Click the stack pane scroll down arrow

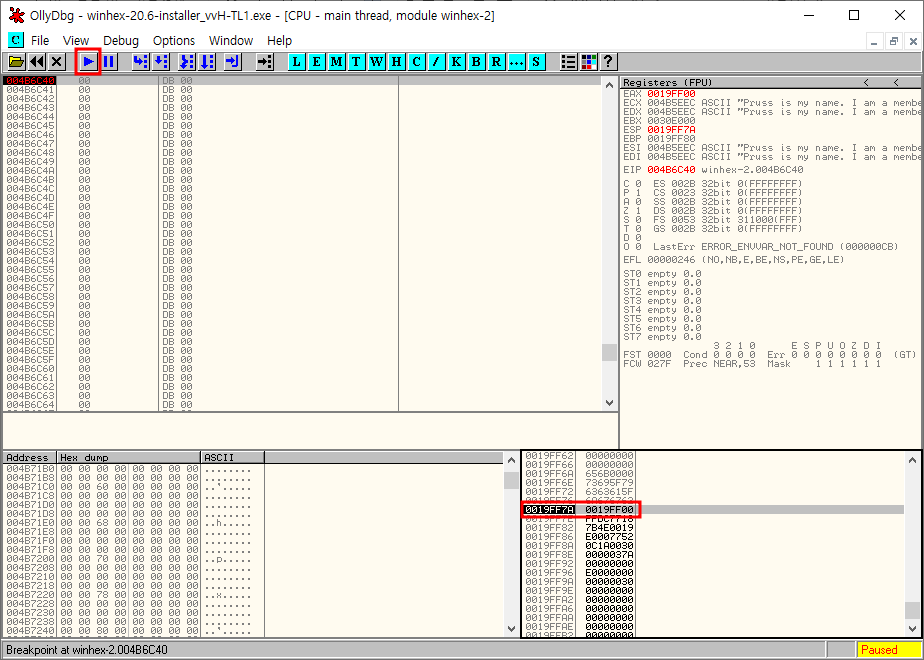pyautogui.click(x=912, y=629)
